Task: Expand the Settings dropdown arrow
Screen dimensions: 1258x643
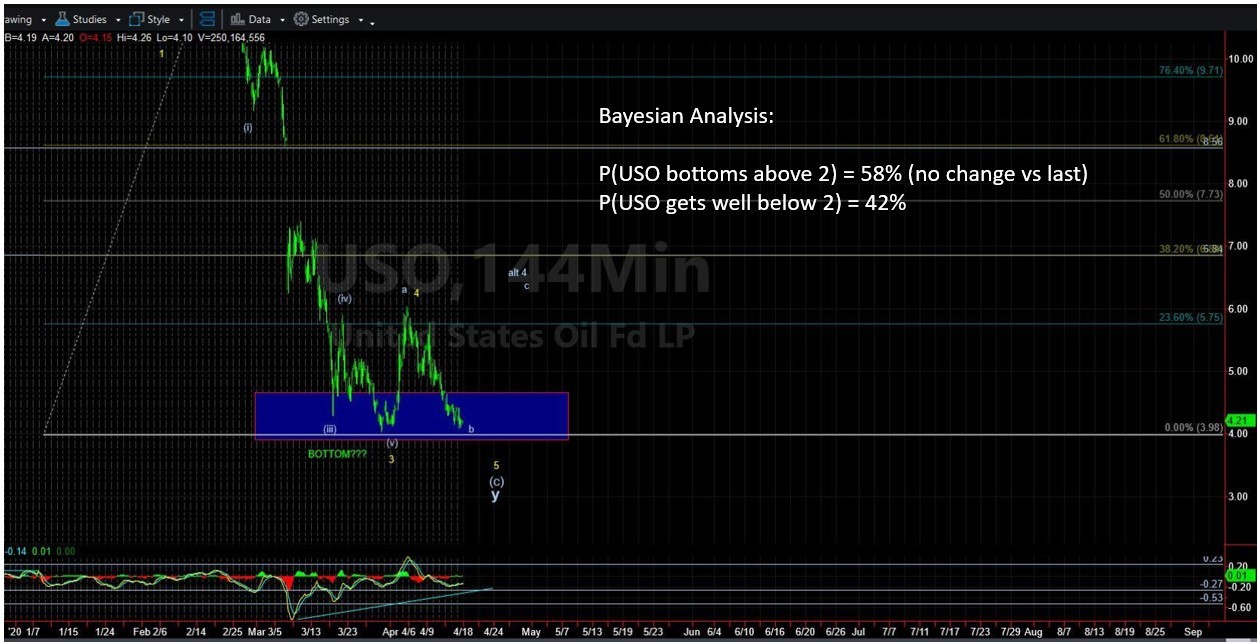Action: pos(360,20)
